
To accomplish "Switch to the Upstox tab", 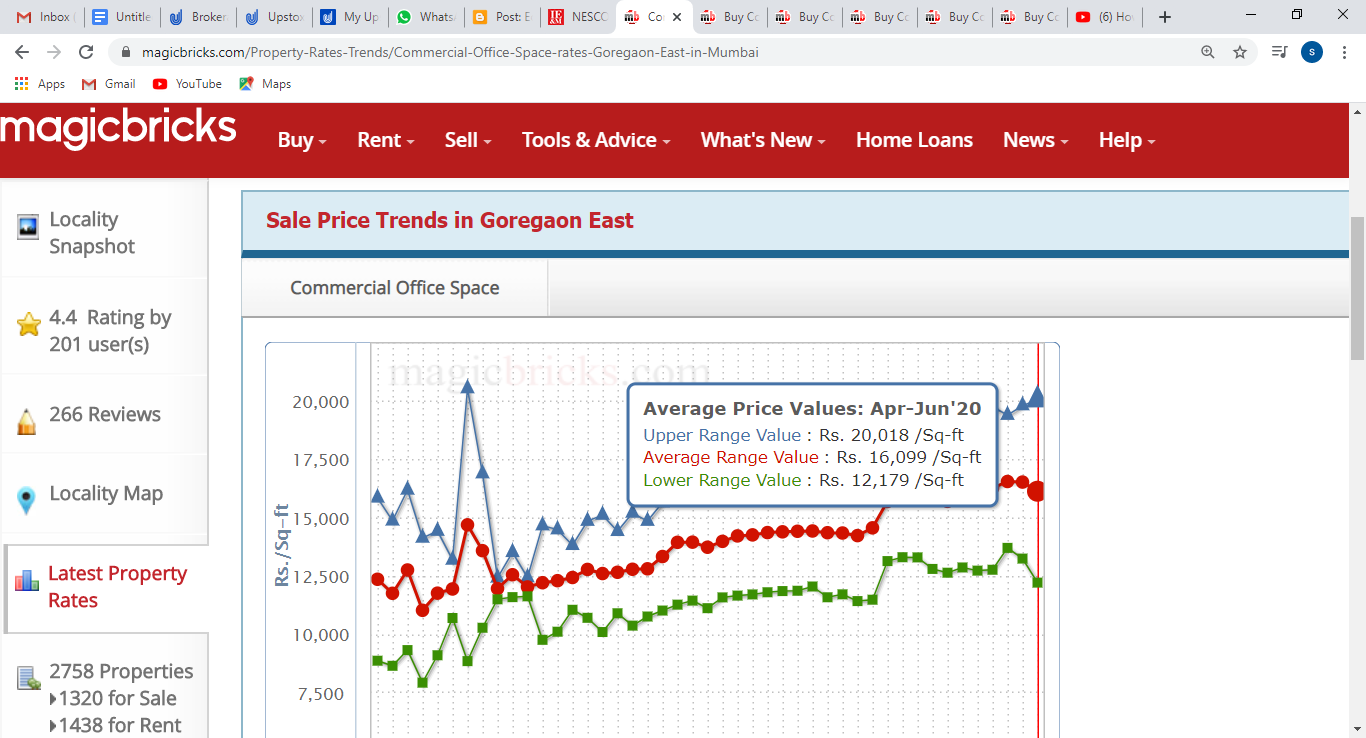I will [x=273, y=17].
